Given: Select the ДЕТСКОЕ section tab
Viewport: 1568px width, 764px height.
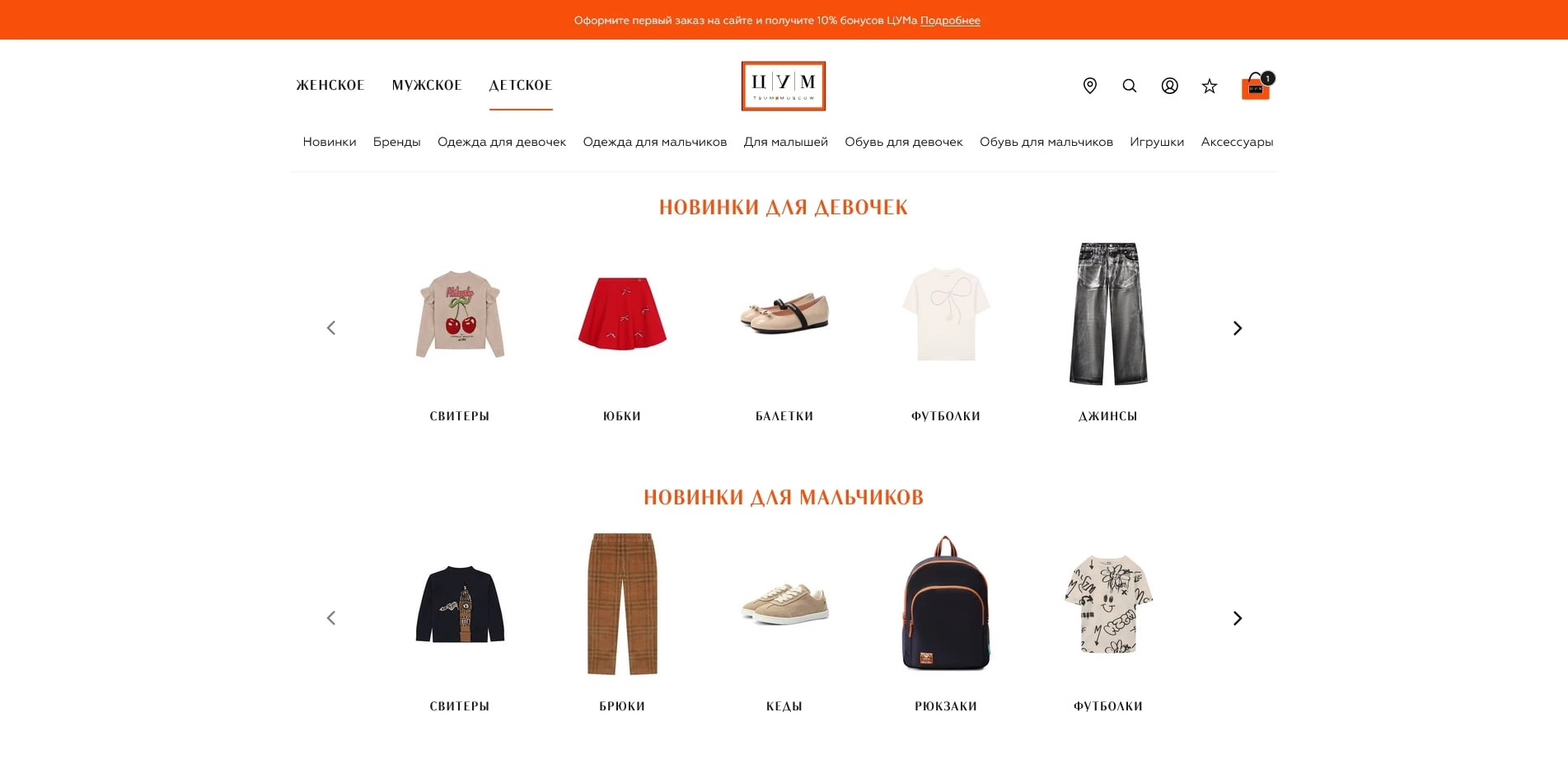Looking at the screenshot, I should click(521, 85).
